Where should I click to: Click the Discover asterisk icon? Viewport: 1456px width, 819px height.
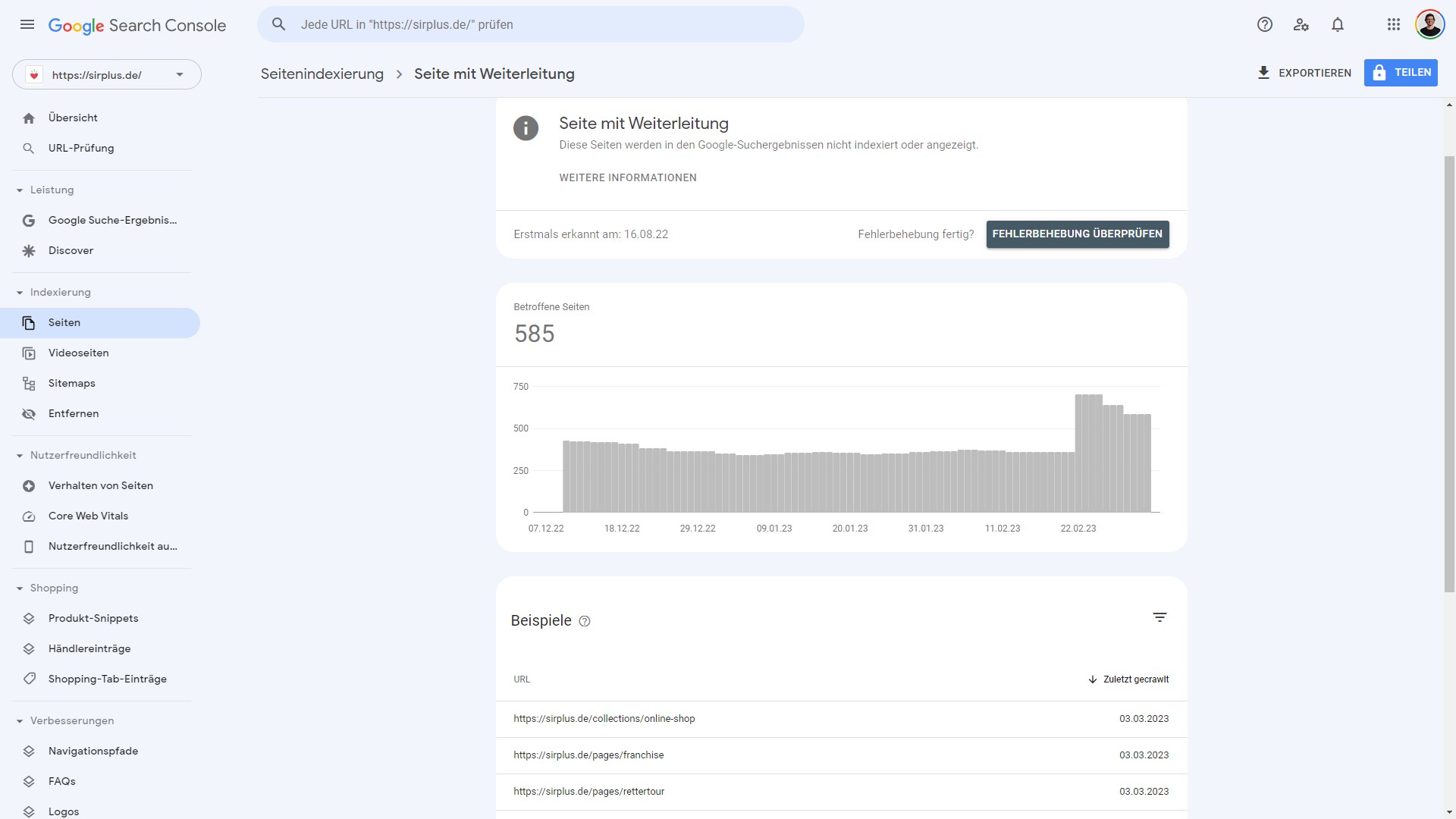[29, 251]
